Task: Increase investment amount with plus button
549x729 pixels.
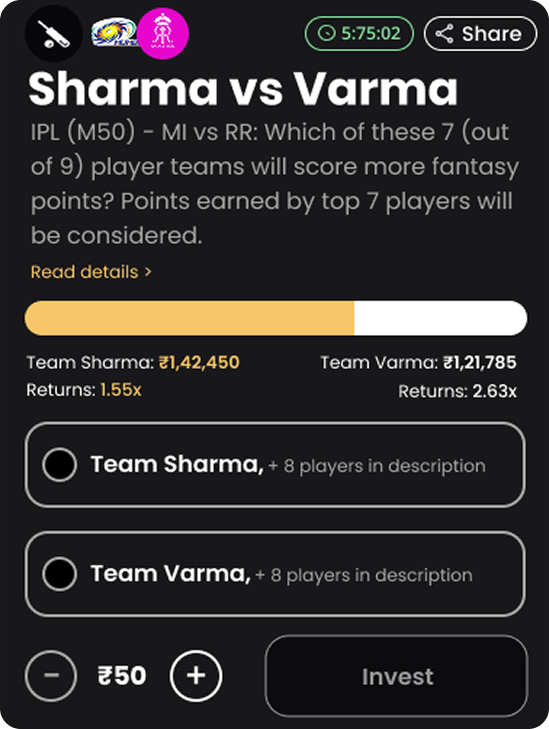Action: [196, 675]
